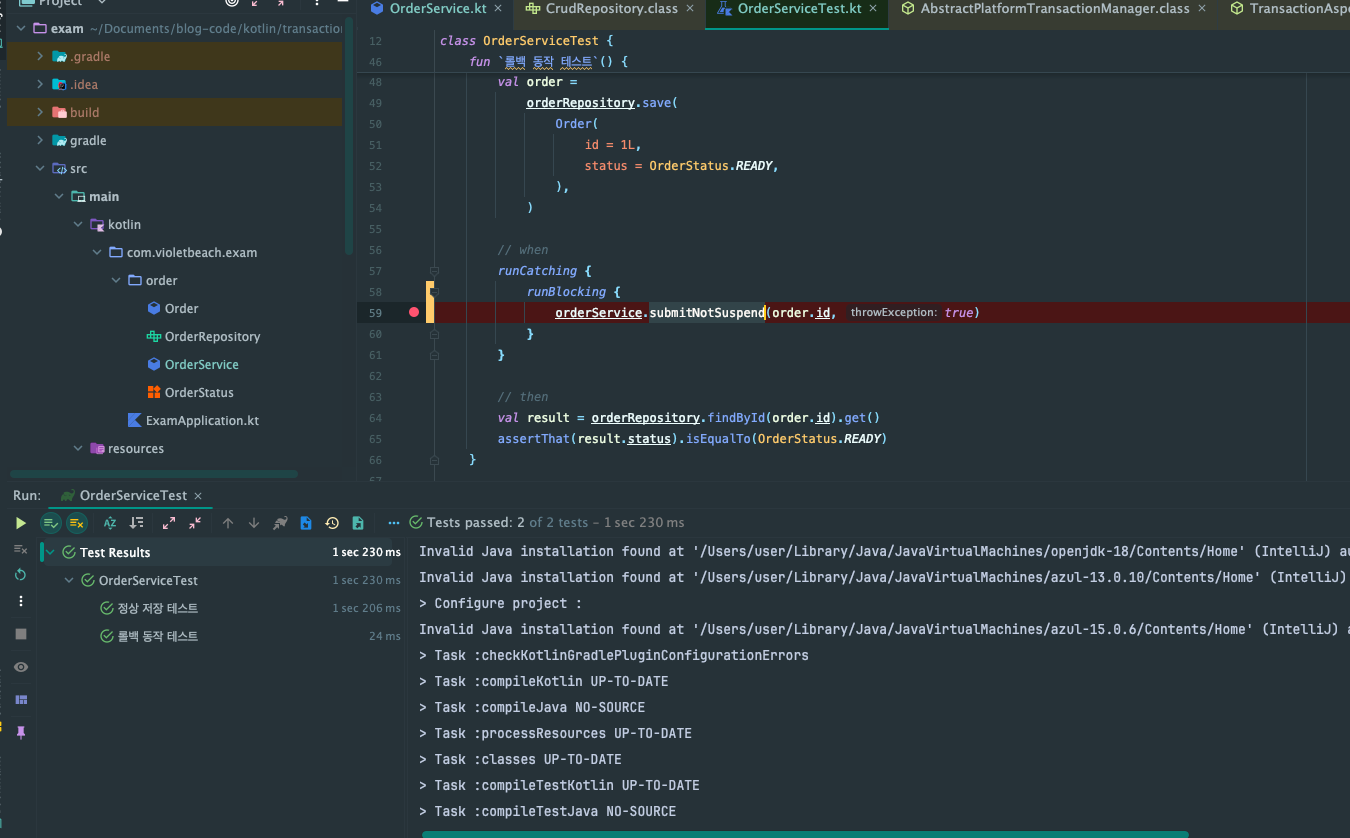The image size is (1350, 838).
Task: Click fold toggle at line 57
Action: pyautogui.click(x=435, y=271)
